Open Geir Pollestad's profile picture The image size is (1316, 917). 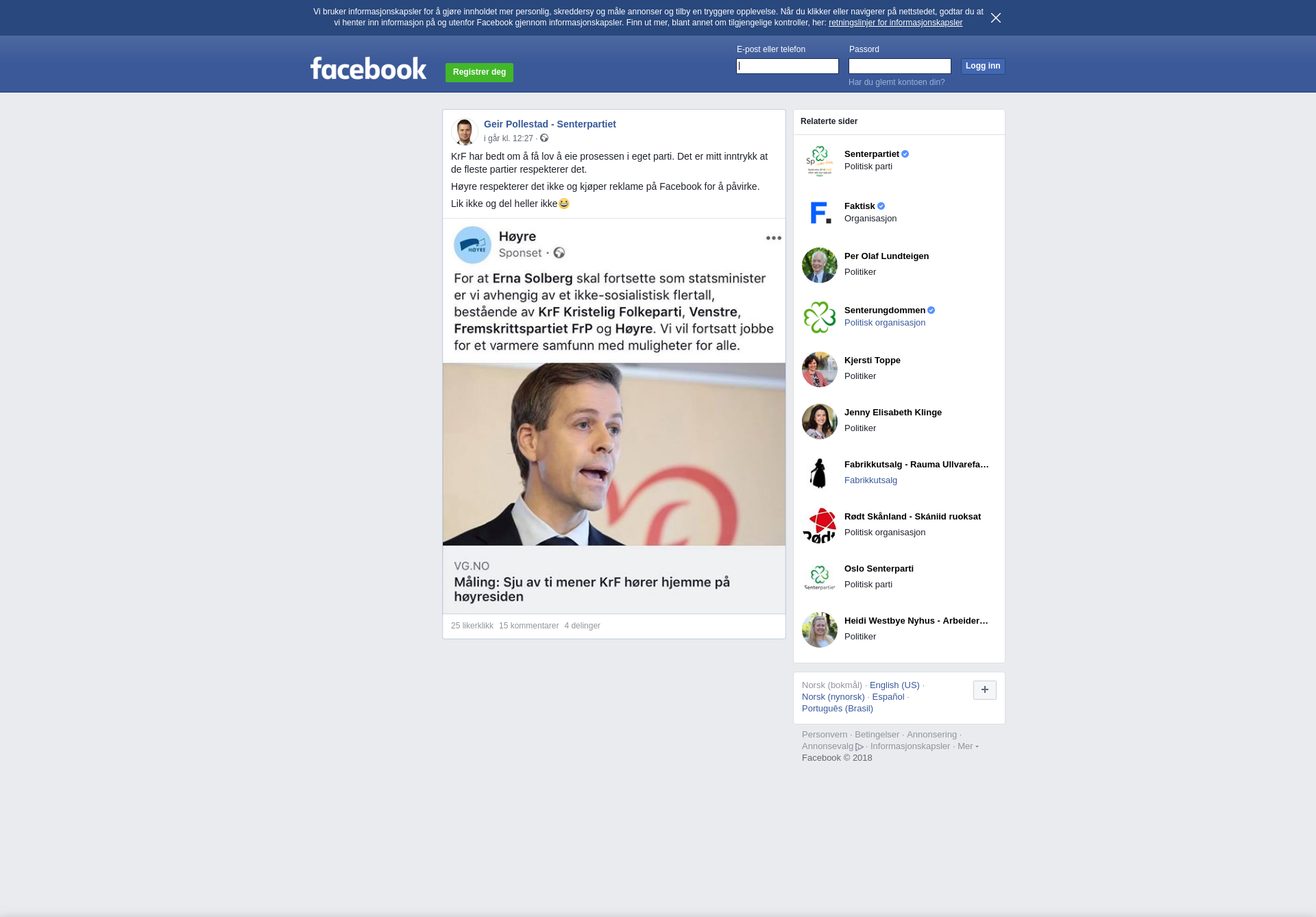pyautogui.click(x=464, y=131)
